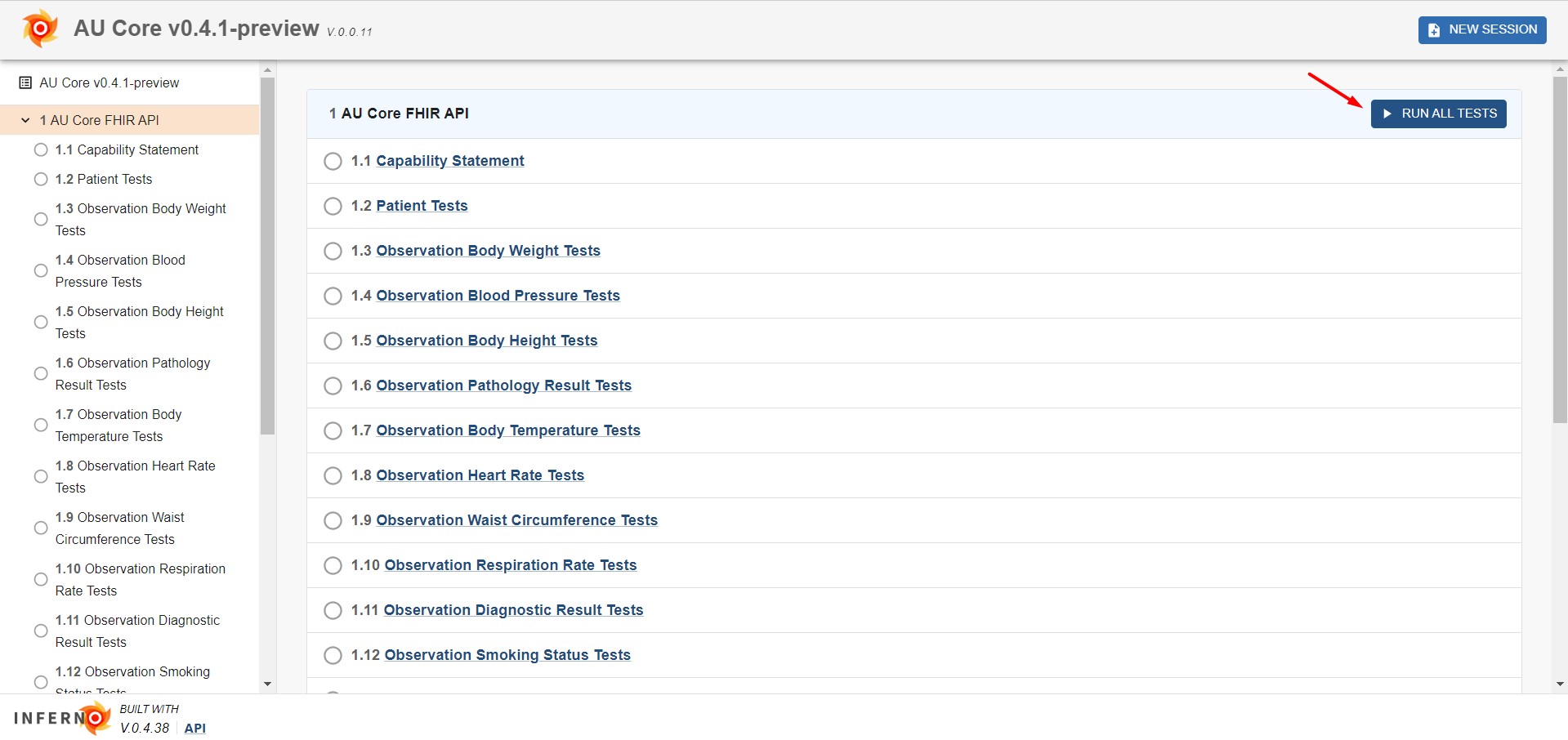
Task: Click status circle for 1.1 Capability Statement in main list
Action: pyautogui.click(x=333, y=161)
